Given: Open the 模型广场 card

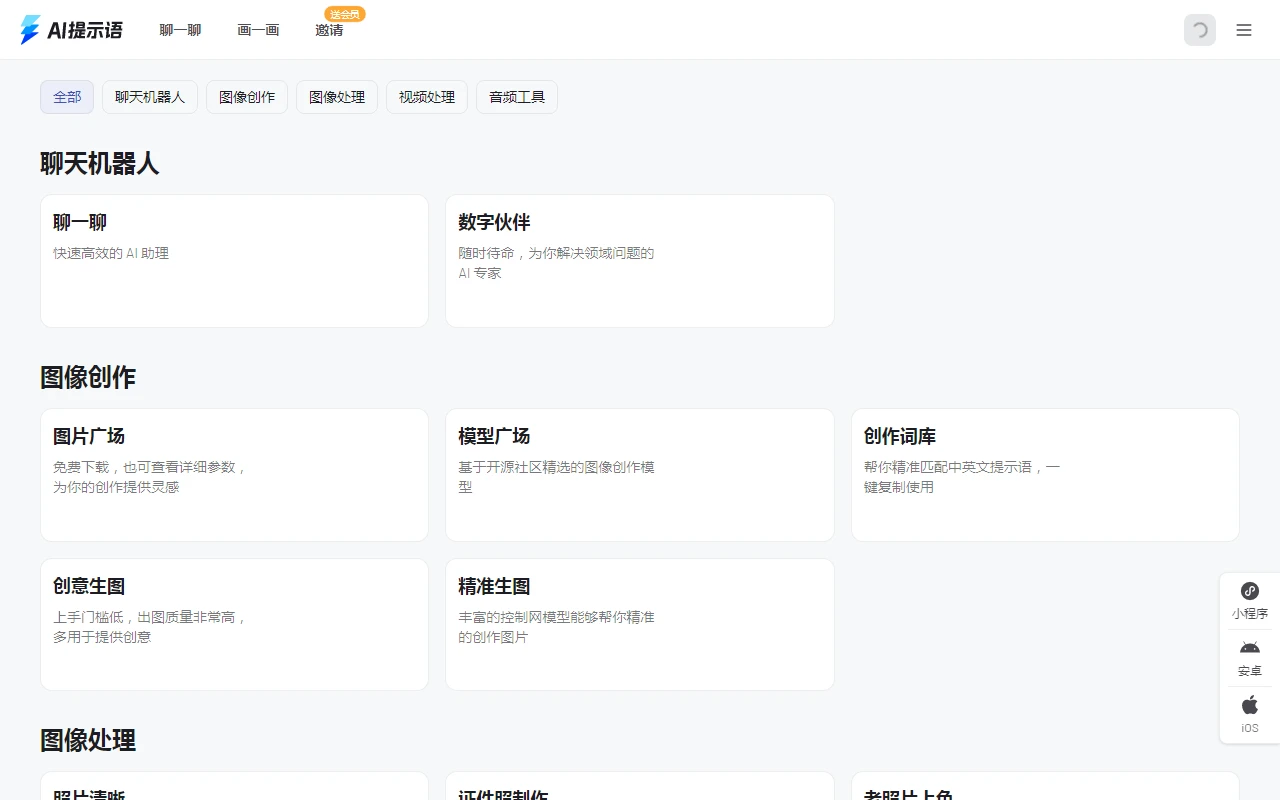Looking at the screenshot, I should tap(639, 474).
